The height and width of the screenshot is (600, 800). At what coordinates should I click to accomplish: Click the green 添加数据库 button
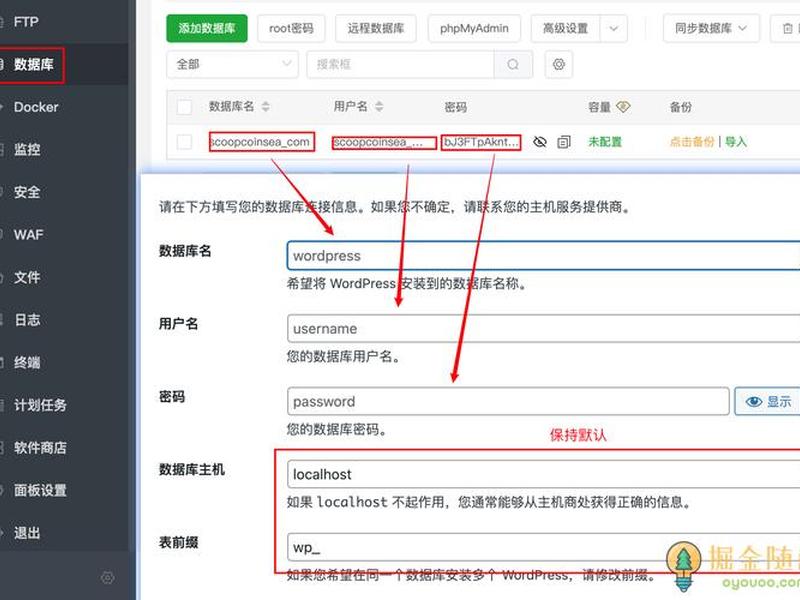tap(207, 28)
